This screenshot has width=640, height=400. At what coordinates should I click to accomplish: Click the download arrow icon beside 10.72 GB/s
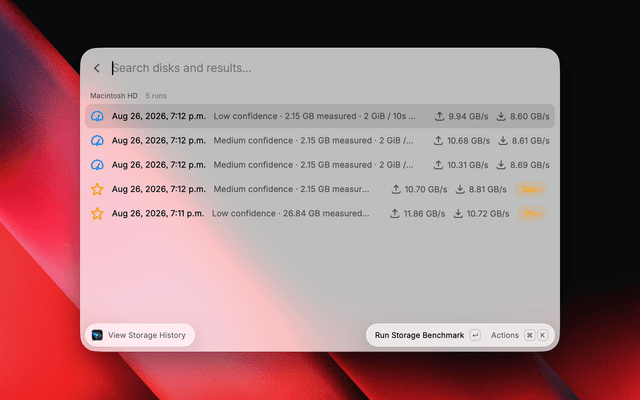(458, 213)
